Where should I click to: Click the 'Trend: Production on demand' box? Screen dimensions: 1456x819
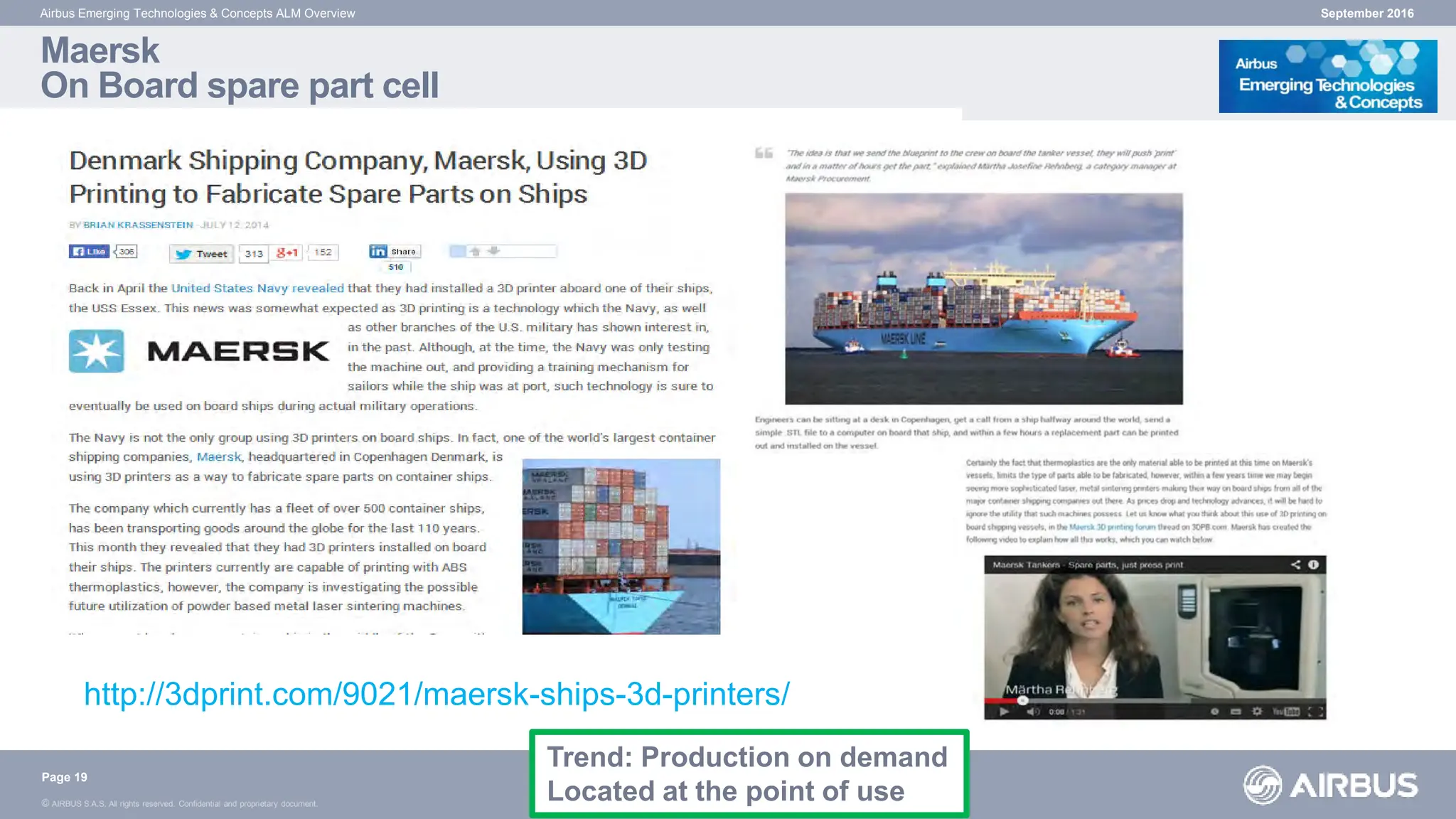[x=749, y=773]
